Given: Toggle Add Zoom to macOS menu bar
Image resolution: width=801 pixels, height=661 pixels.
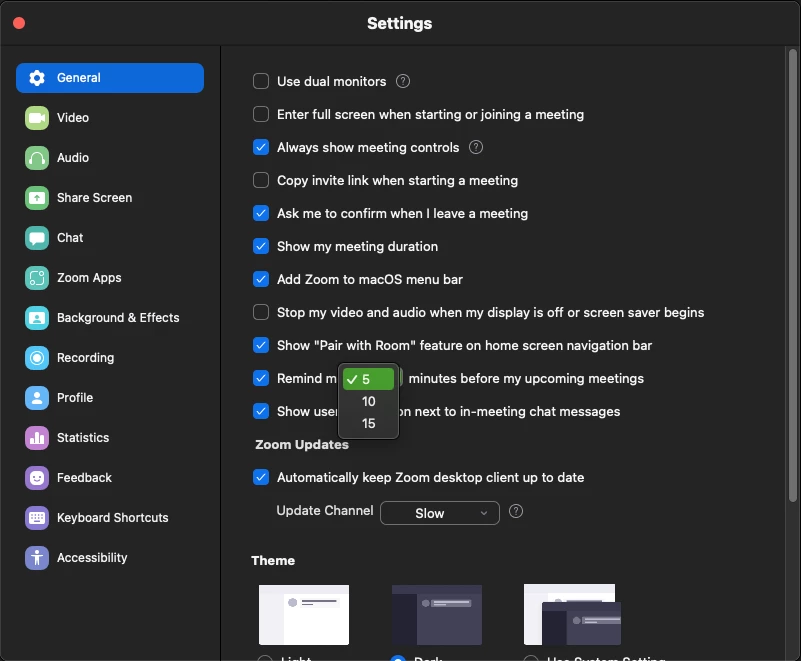Looking at the screenshot, I should [261, 279].
